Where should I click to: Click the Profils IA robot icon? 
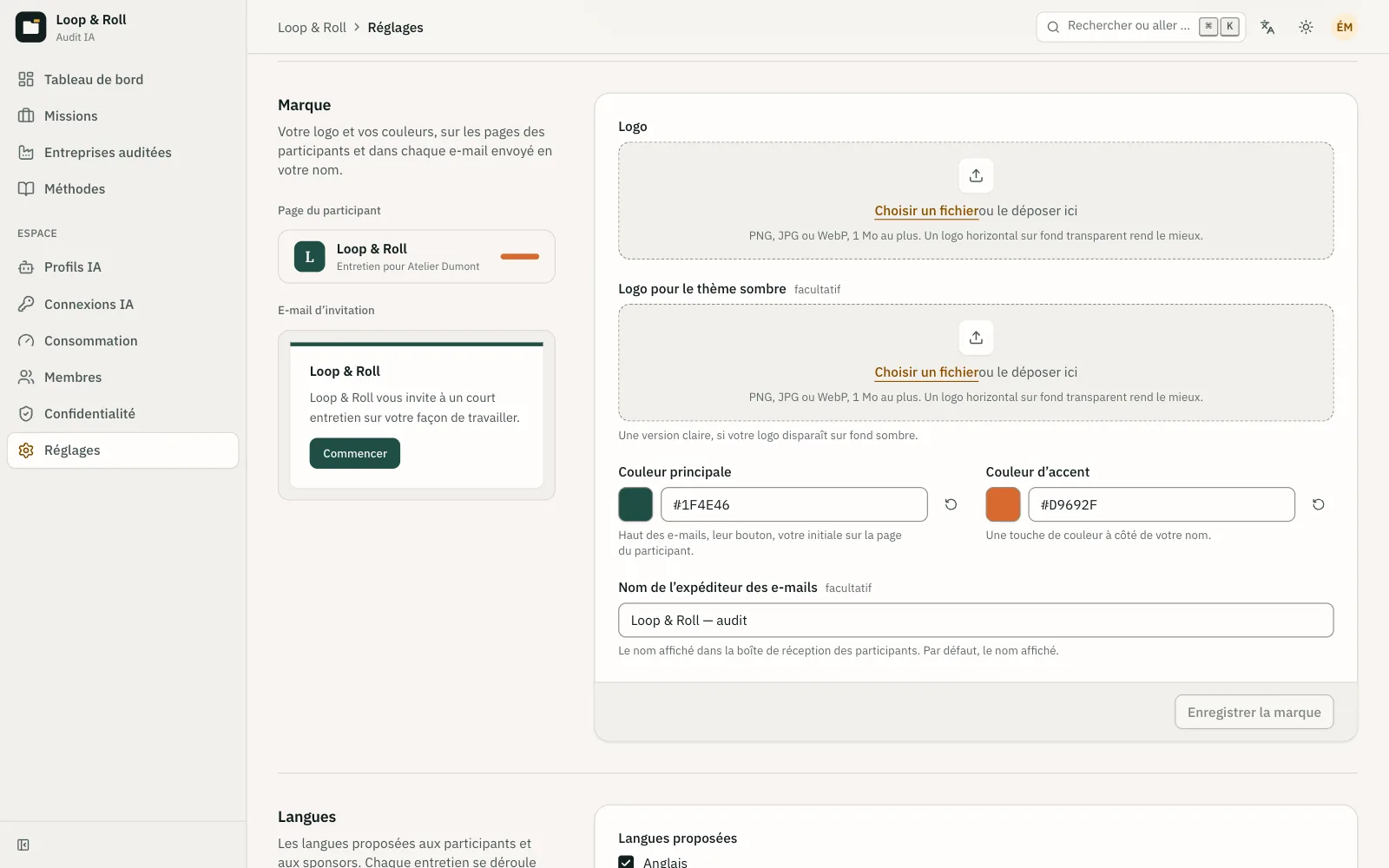26,267
